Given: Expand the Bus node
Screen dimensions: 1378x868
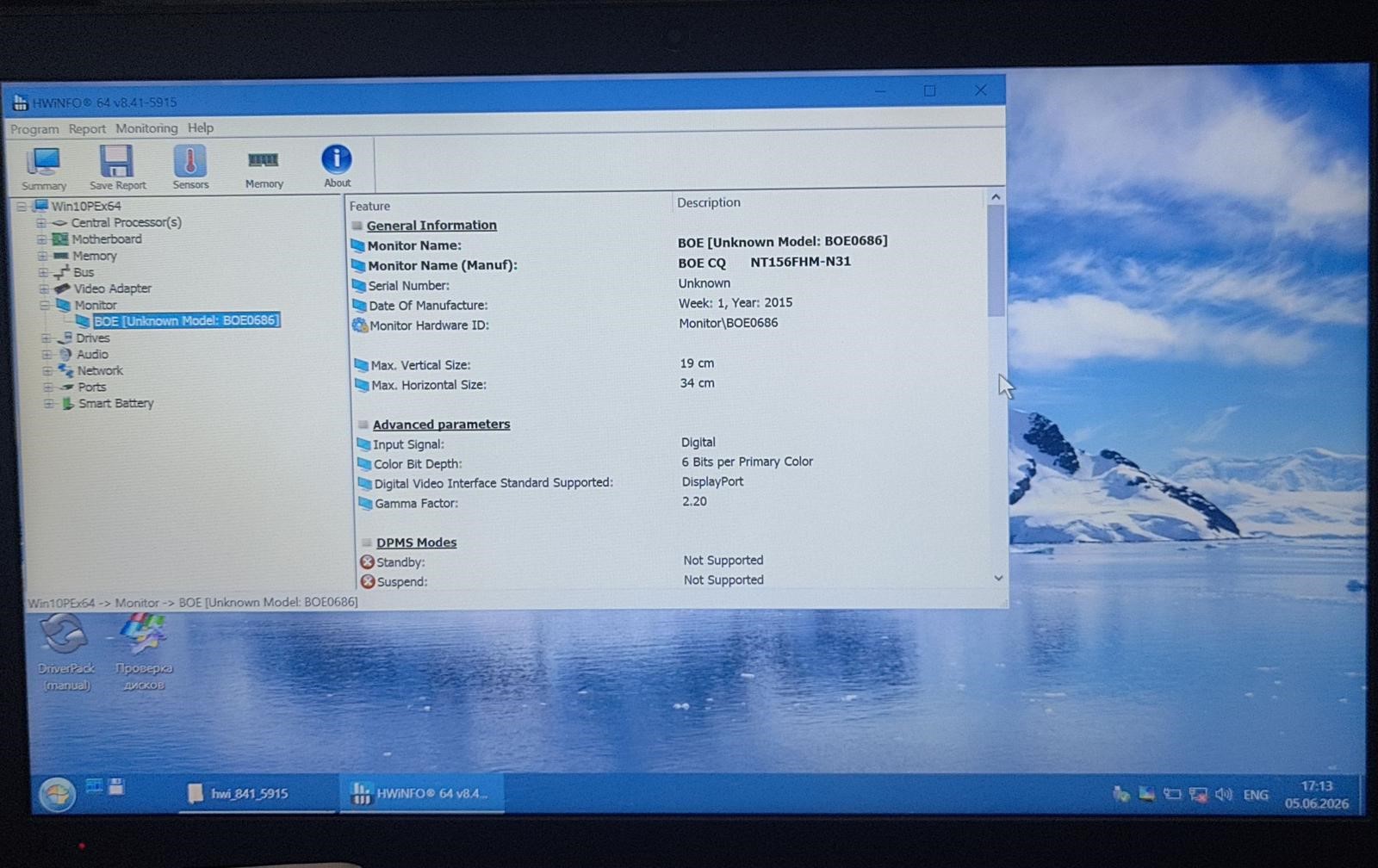Looking at the screenshot, I should (x=43, y=272).
